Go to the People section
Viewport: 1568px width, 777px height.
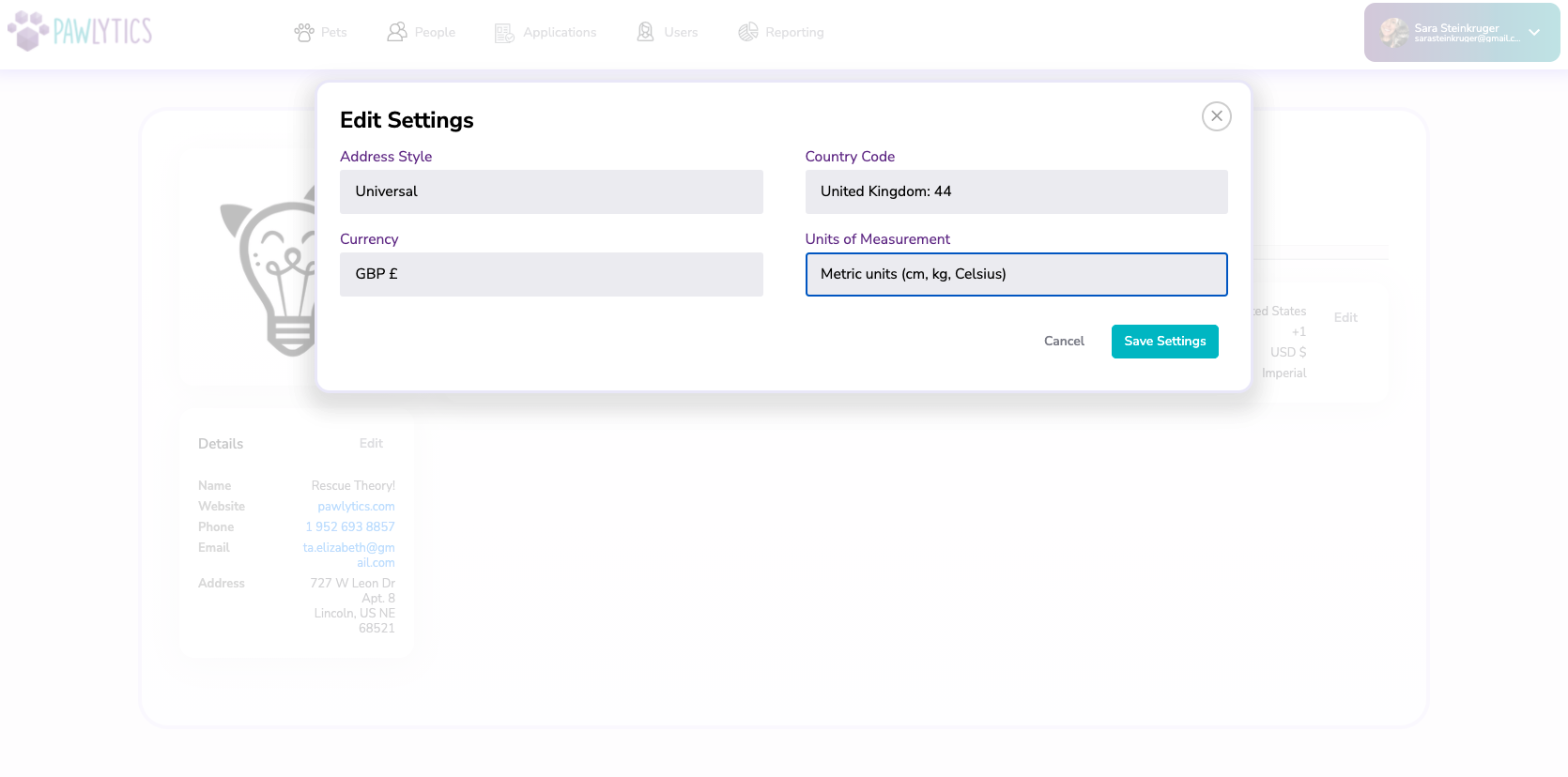point(435,33)
